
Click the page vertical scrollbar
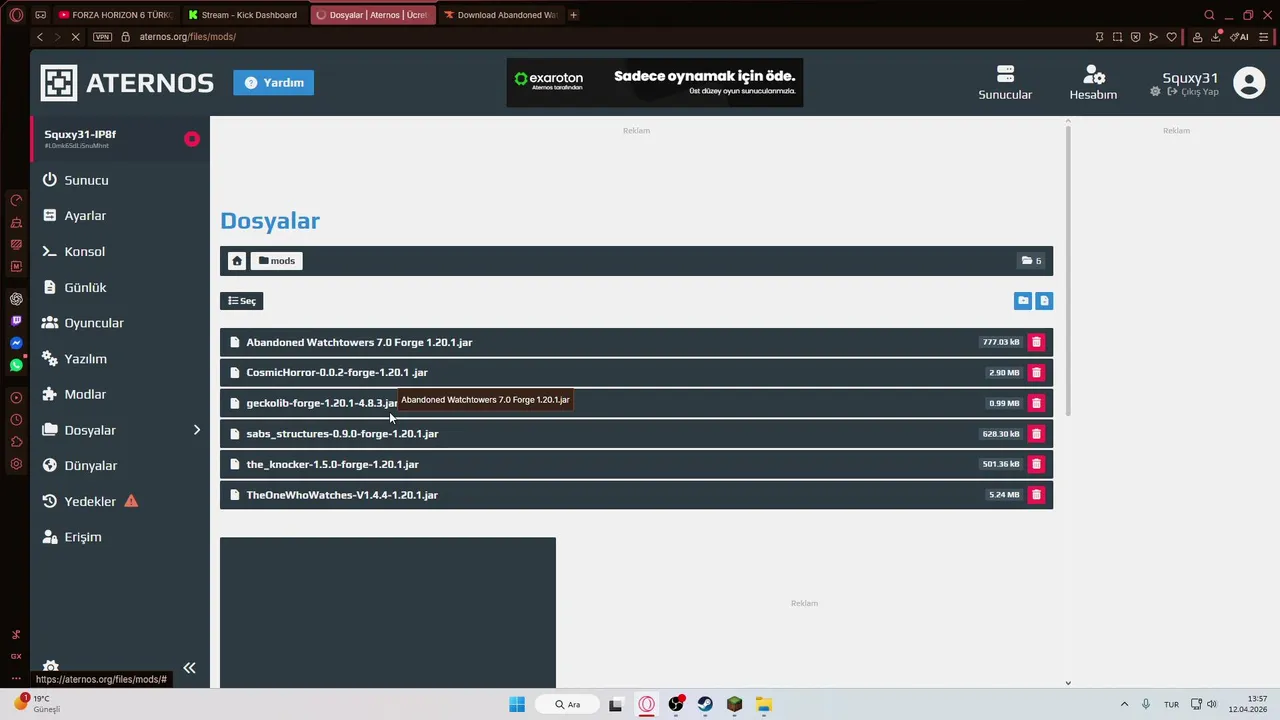click(x=1068, y=270)
